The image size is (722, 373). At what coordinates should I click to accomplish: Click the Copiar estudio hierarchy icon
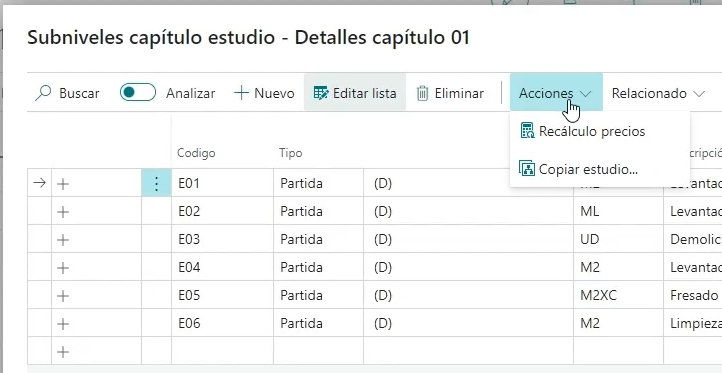coord(527,169)
